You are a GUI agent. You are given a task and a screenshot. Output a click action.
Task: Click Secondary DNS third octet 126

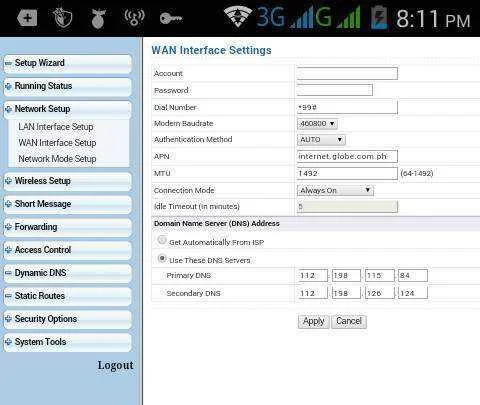(x=379, y=293)
